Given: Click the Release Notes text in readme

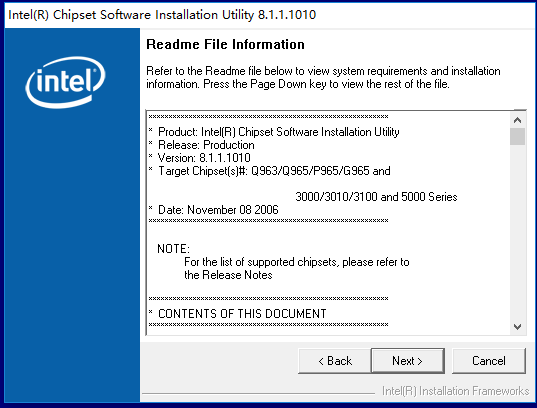Looking at the screenshot, I should [237, 275].
